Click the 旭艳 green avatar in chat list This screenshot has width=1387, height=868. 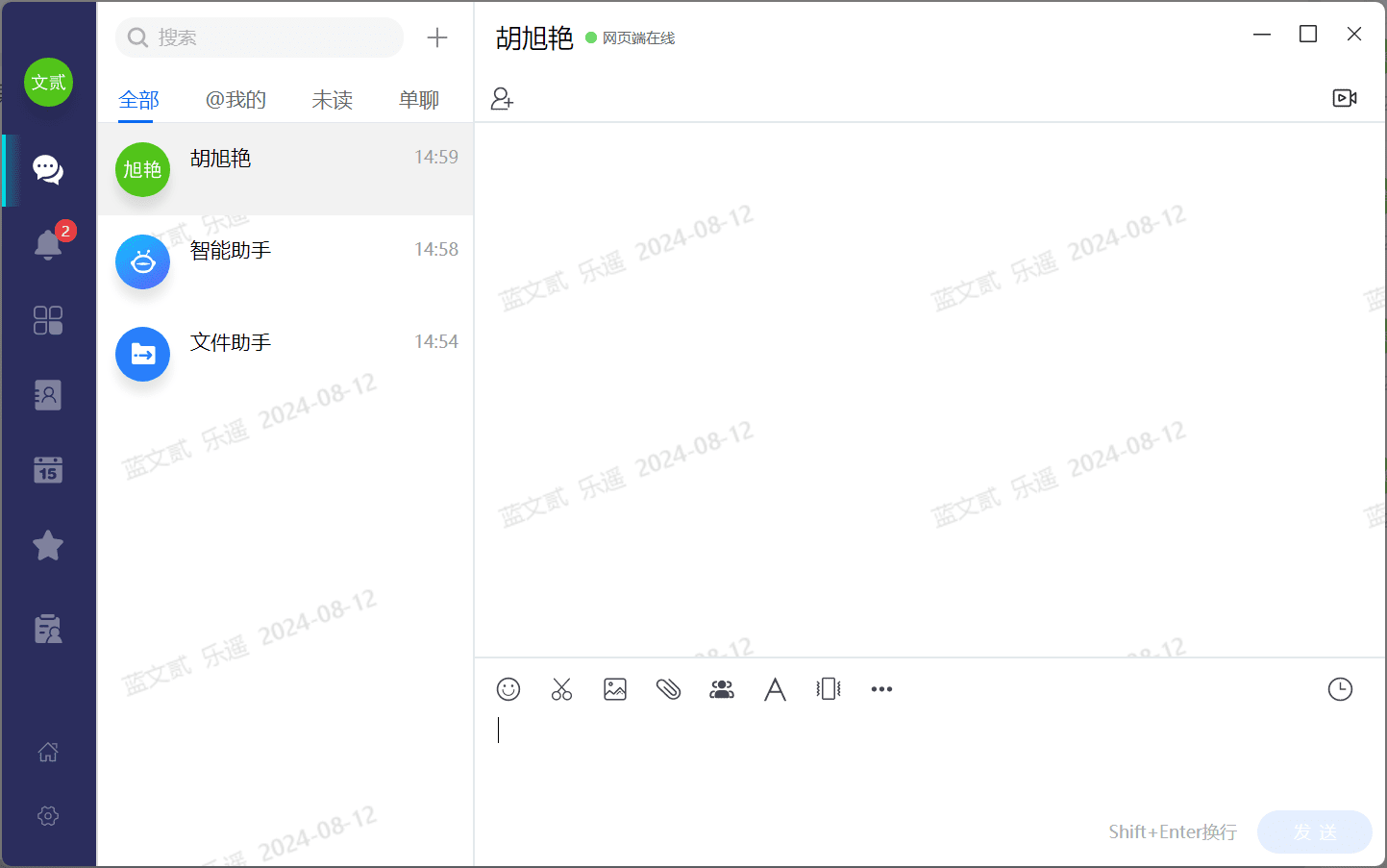pos(143,169)
